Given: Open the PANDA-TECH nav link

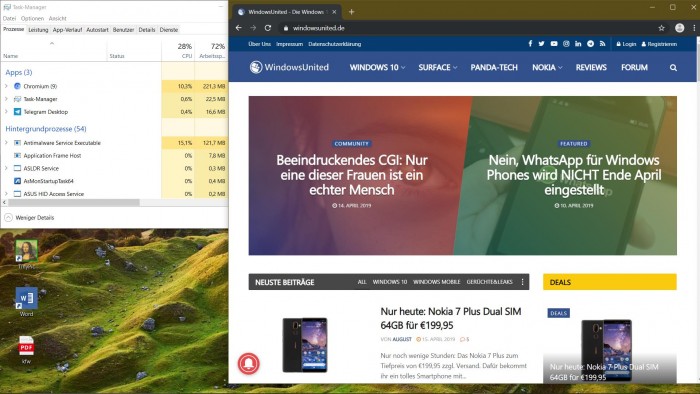Looking at the screenshot, I should point(494,67).
